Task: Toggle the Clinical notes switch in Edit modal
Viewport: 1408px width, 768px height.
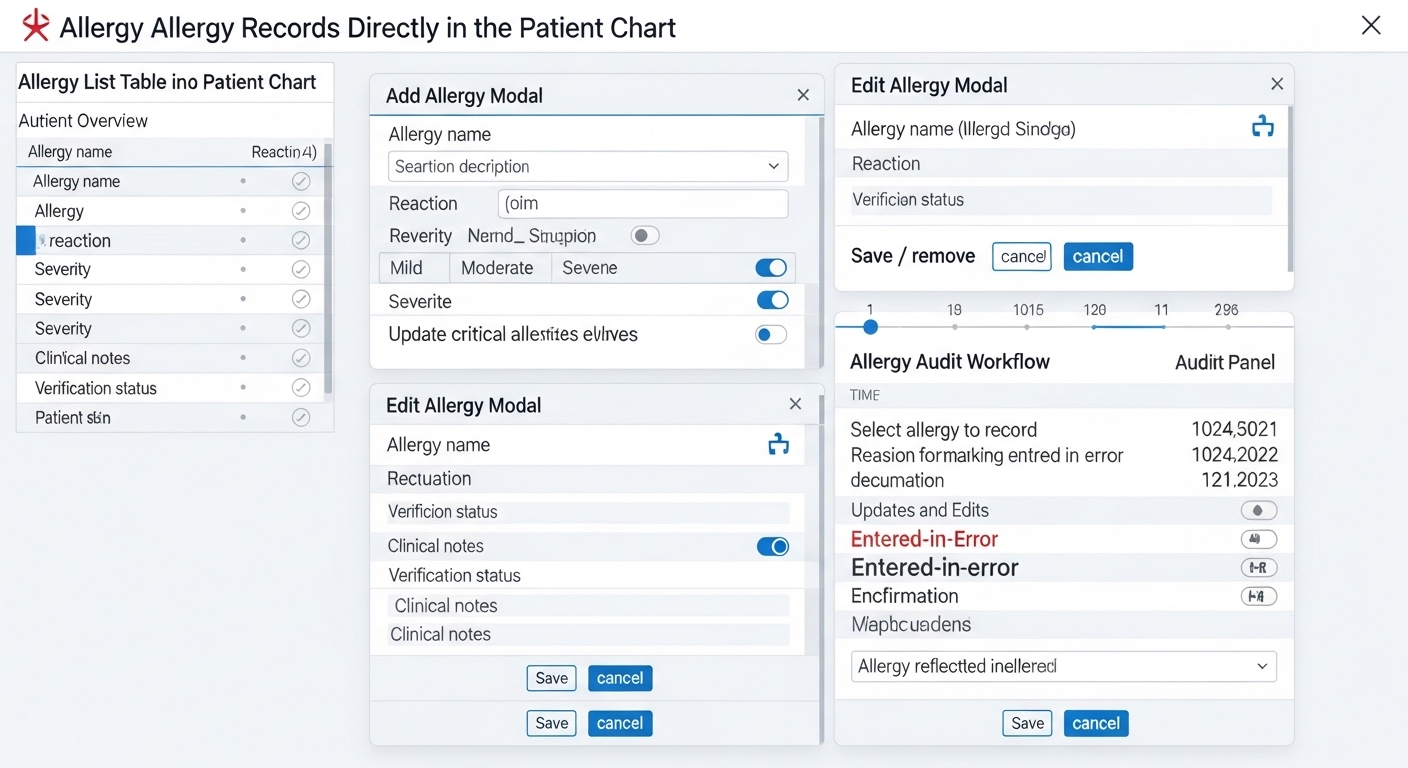Action: point(772,546)
